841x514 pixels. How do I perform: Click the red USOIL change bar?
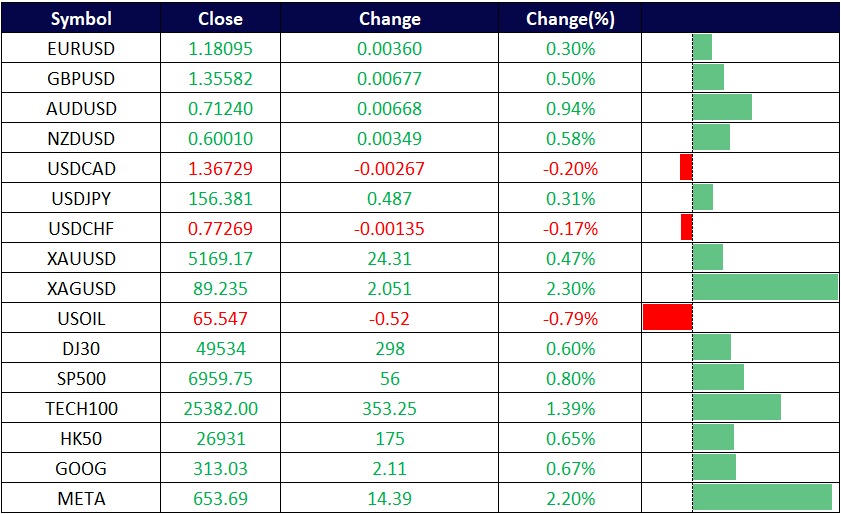[x=667, y=317]
